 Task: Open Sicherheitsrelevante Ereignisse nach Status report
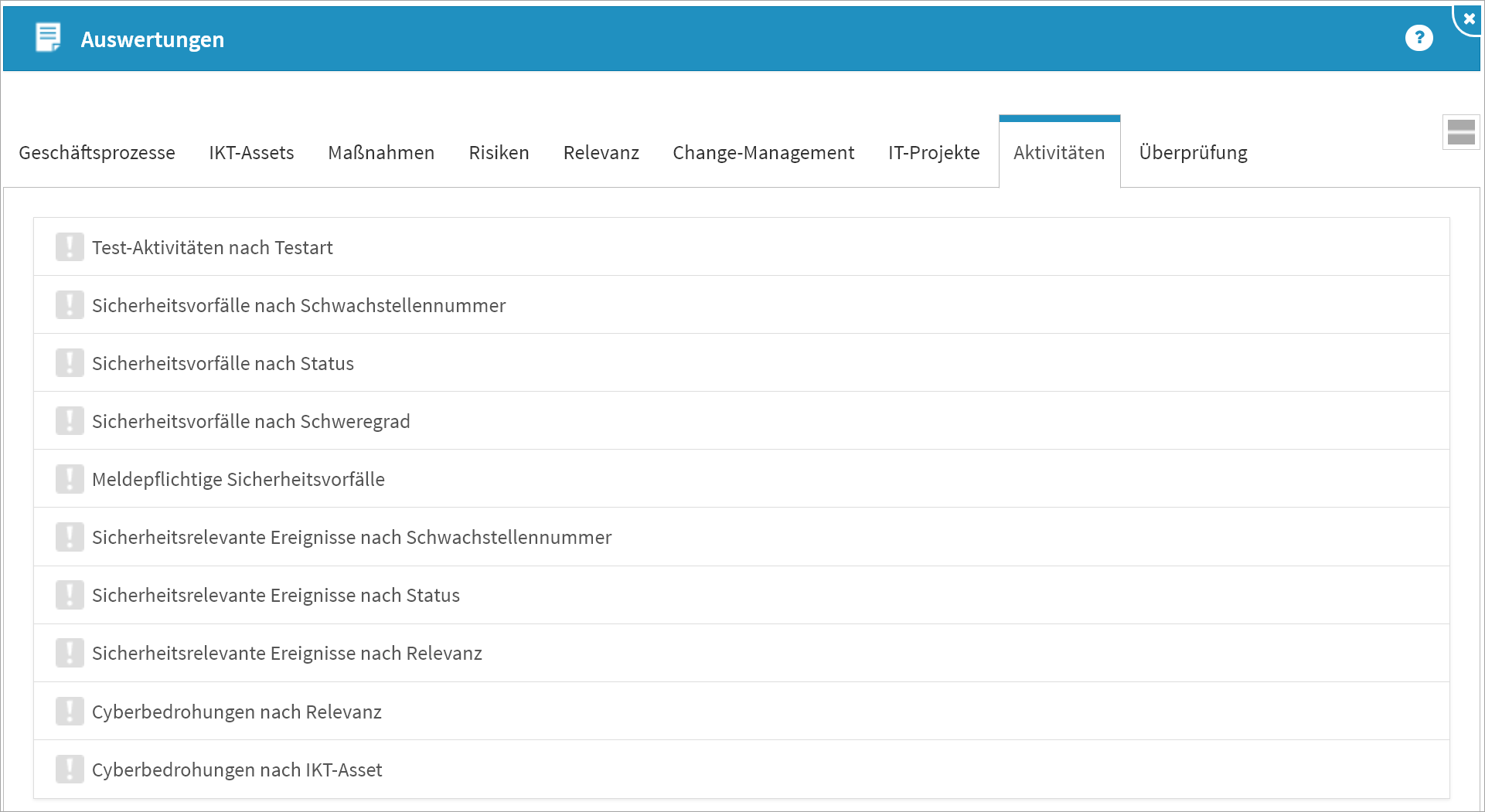point(275,596)
